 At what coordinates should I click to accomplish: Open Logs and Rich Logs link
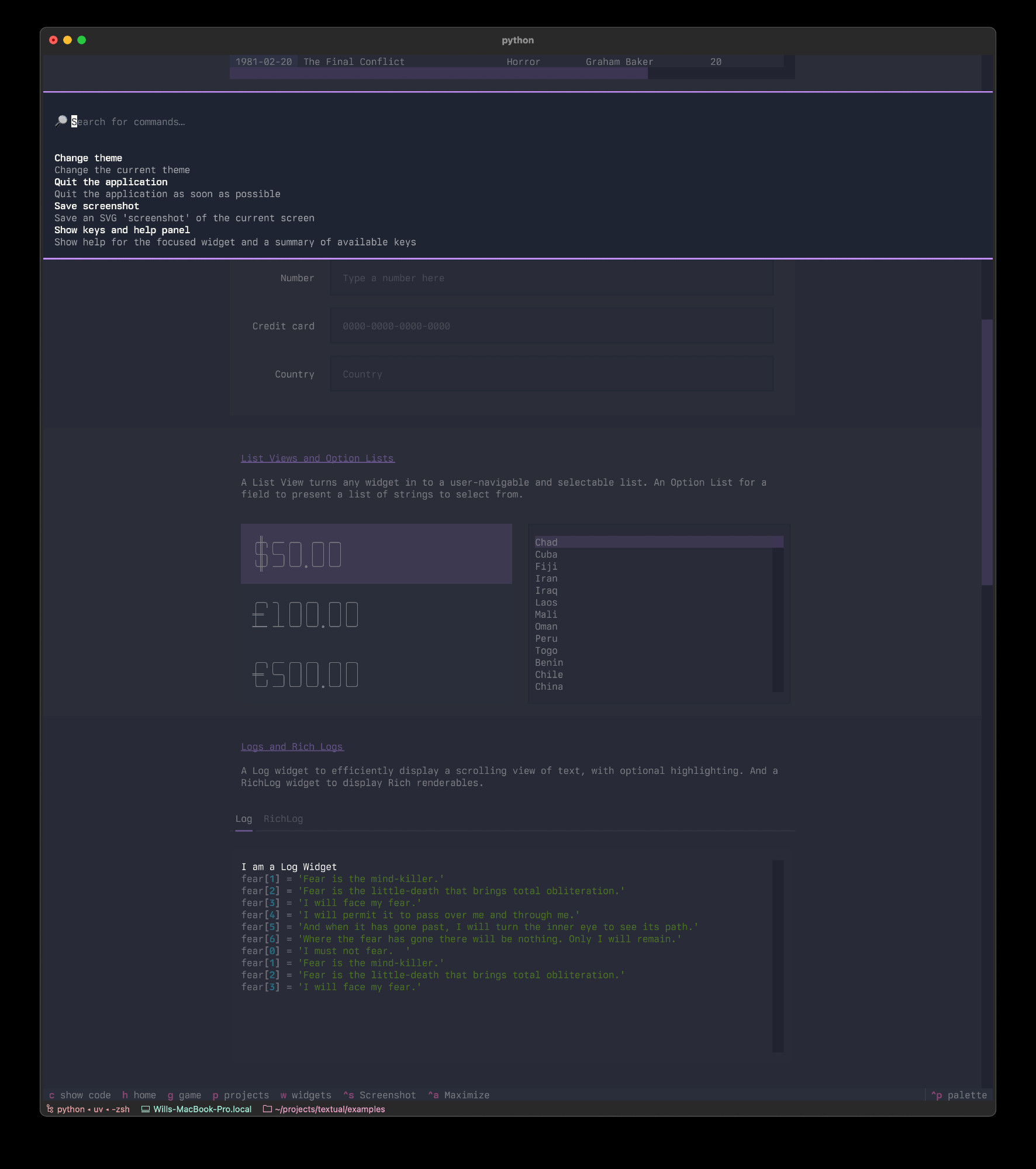point(292,746)
